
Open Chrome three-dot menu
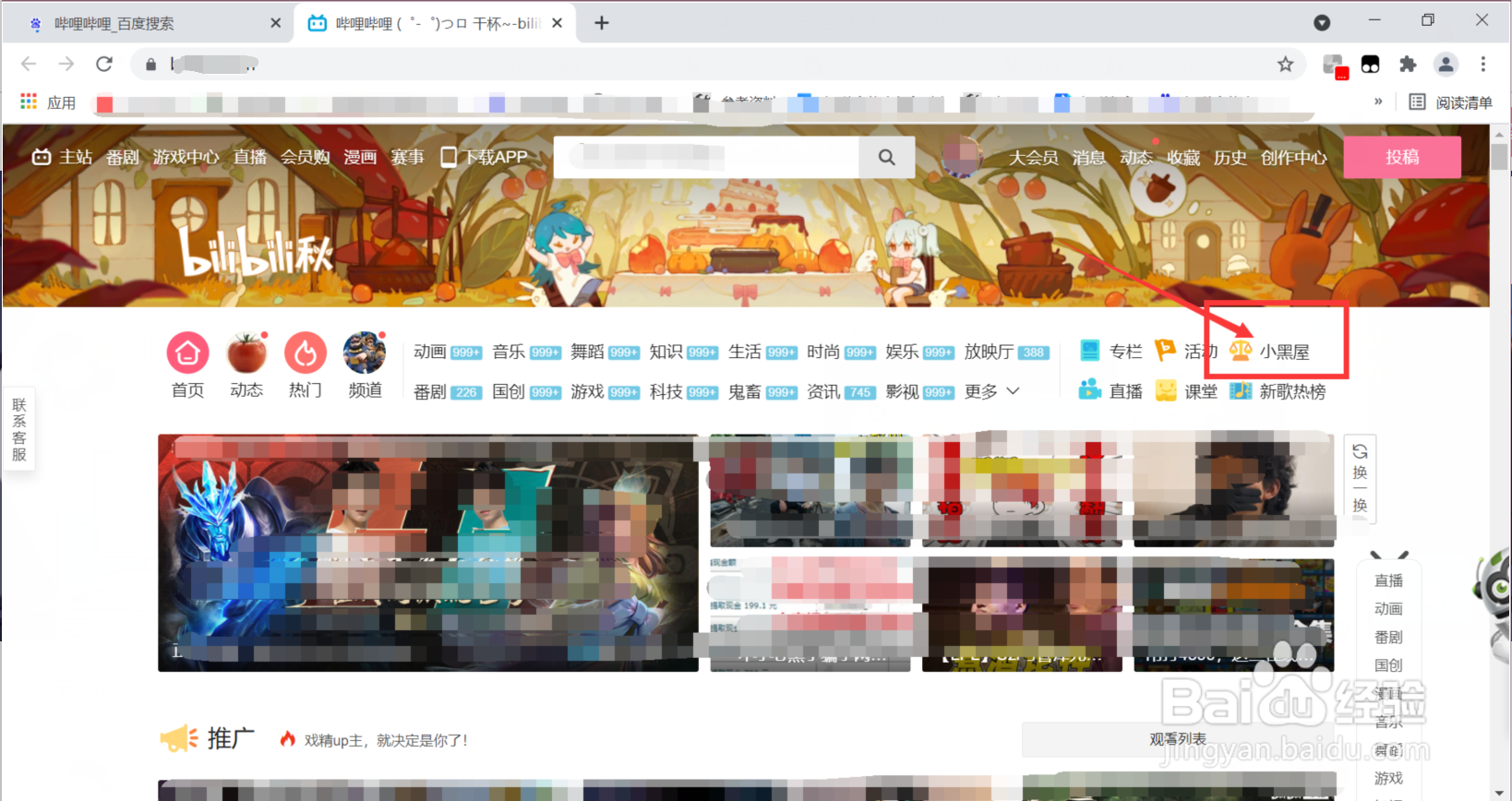[x=1483, y=64]
